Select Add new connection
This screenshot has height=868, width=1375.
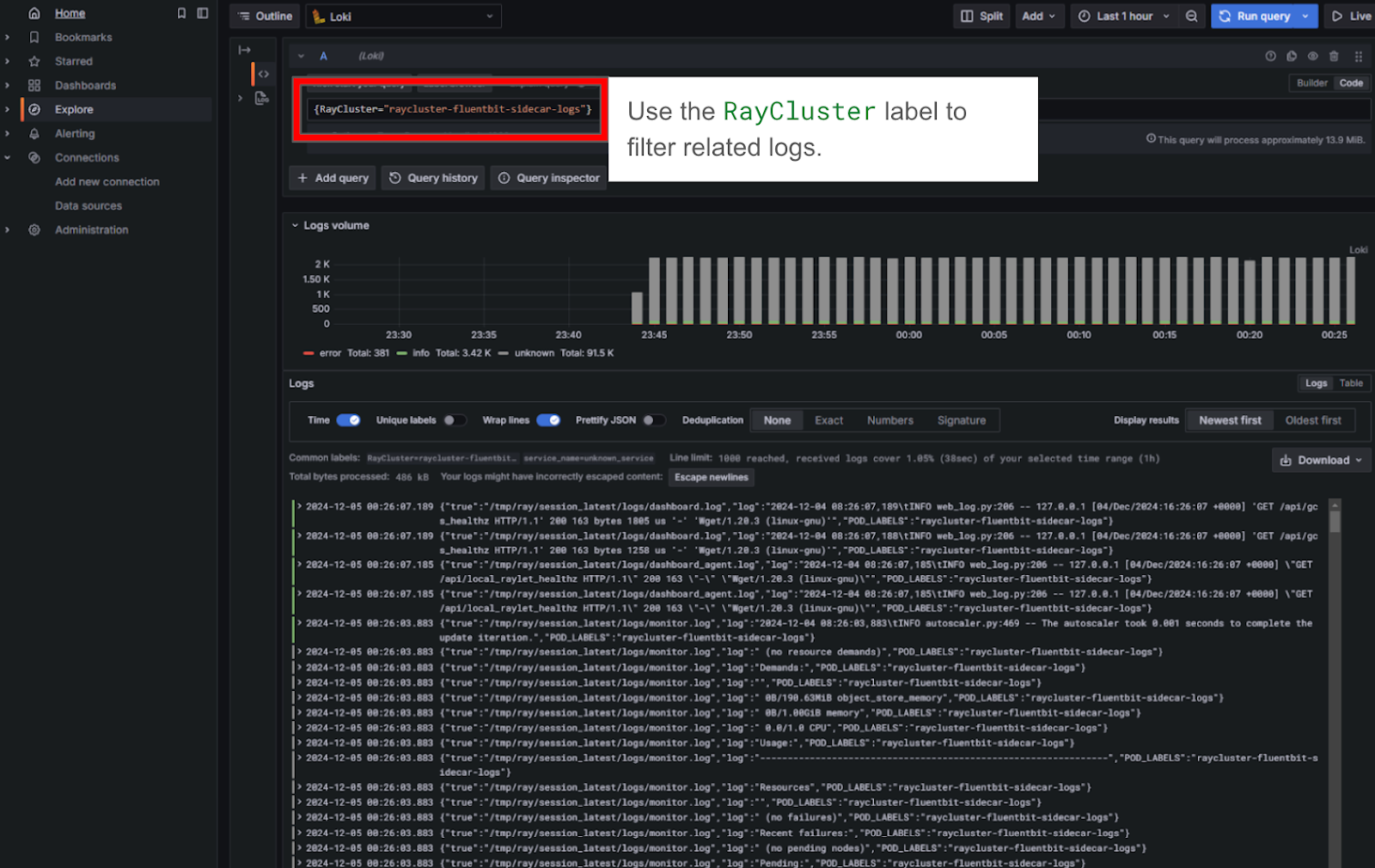tap(107, 181)
